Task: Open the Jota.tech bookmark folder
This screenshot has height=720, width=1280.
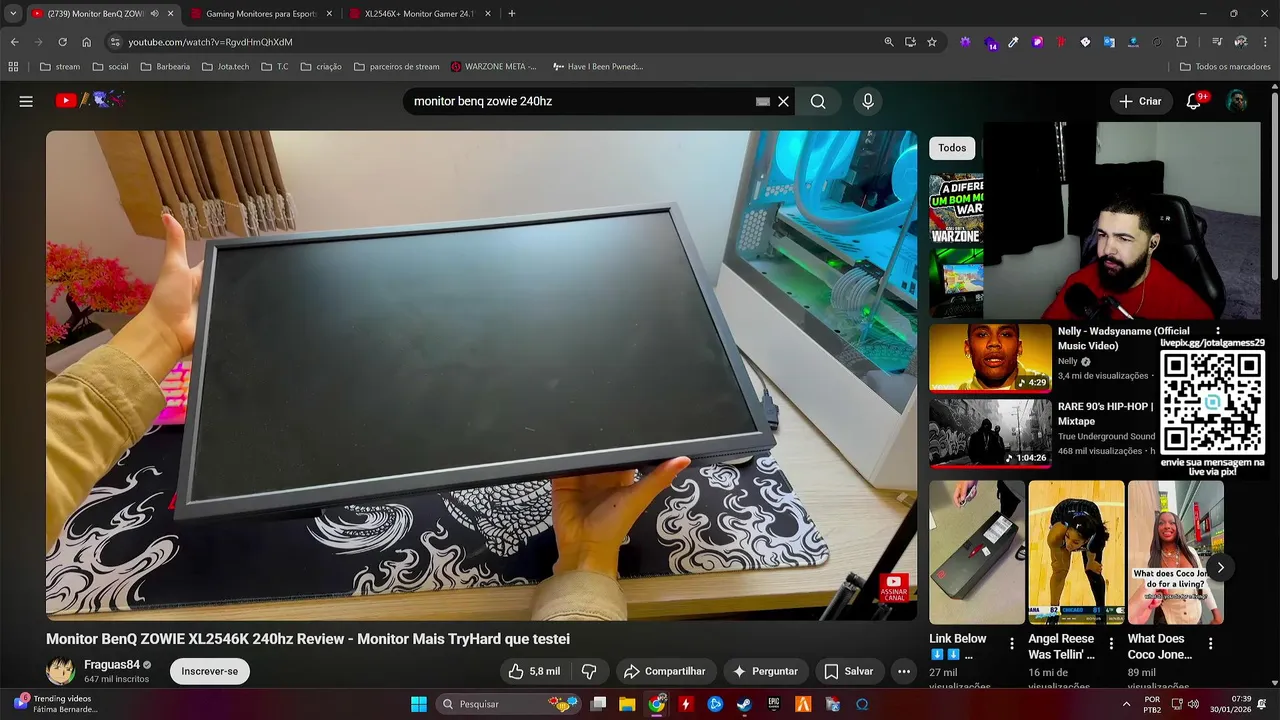Action: pos(225,67)
